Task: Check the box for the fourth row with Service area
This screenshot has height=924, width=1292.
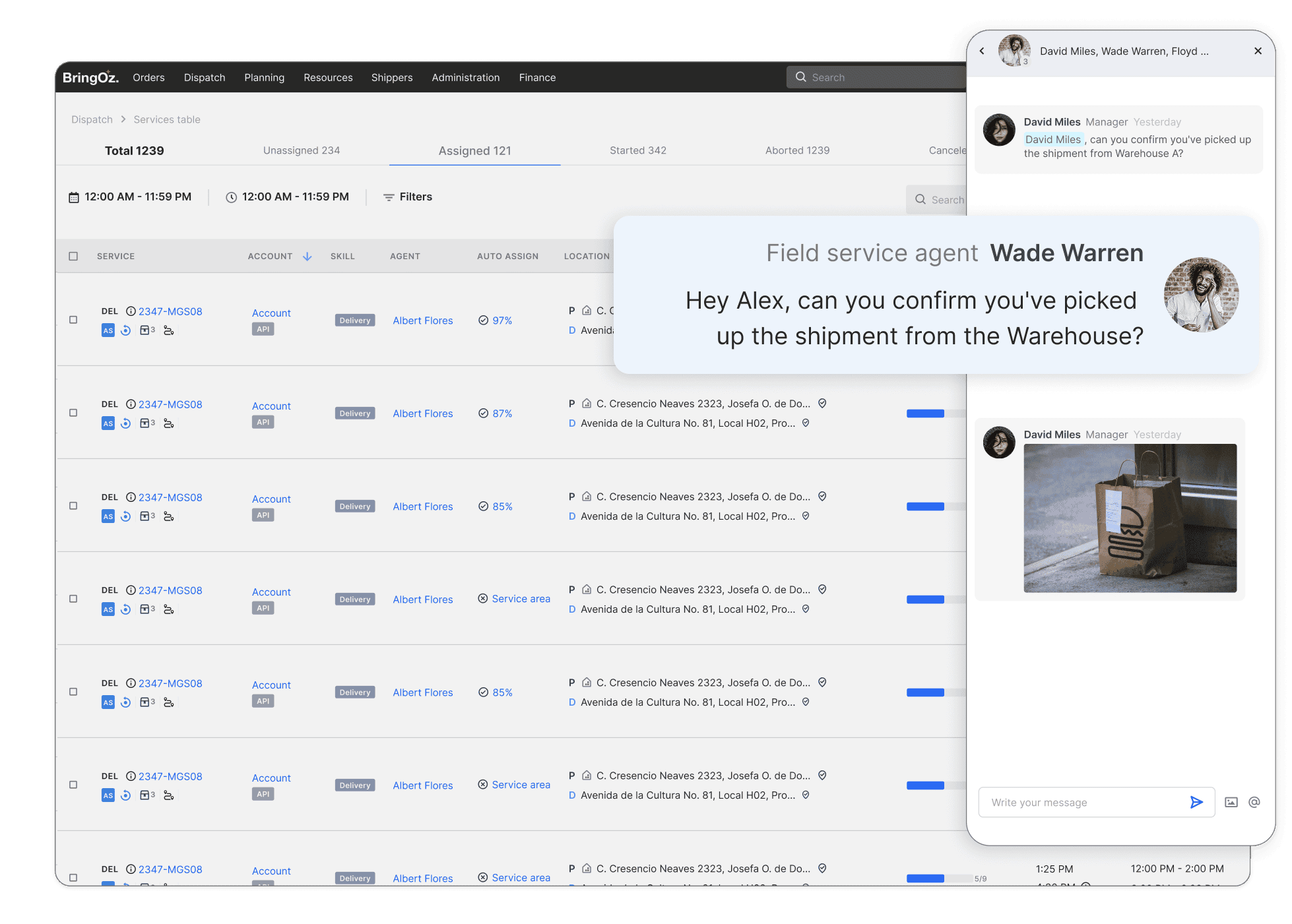Action: click(x=73, y=599)
